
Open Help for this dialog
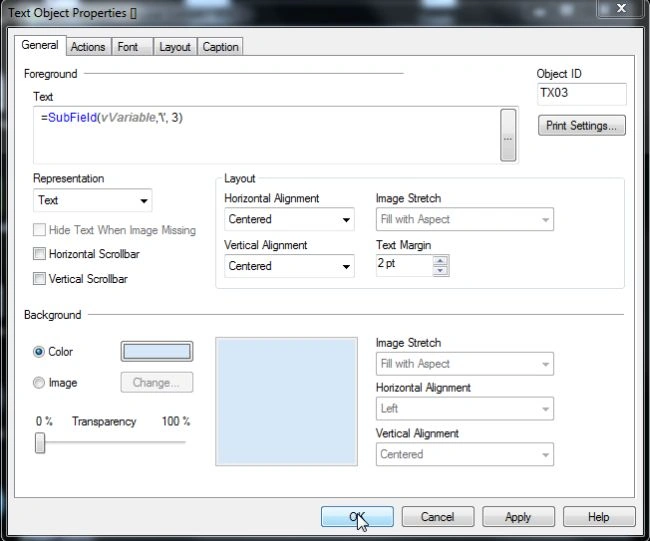tap(599, 517)
